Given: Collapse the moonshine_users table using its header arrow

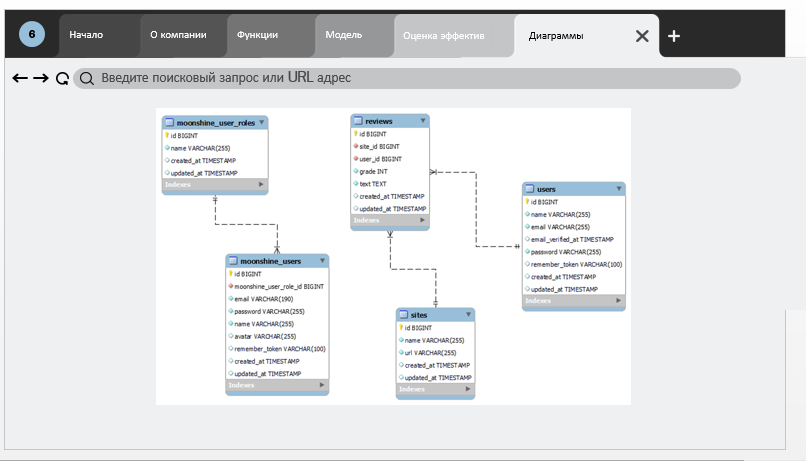Looking at the screenshot, I should pos(322,261).
